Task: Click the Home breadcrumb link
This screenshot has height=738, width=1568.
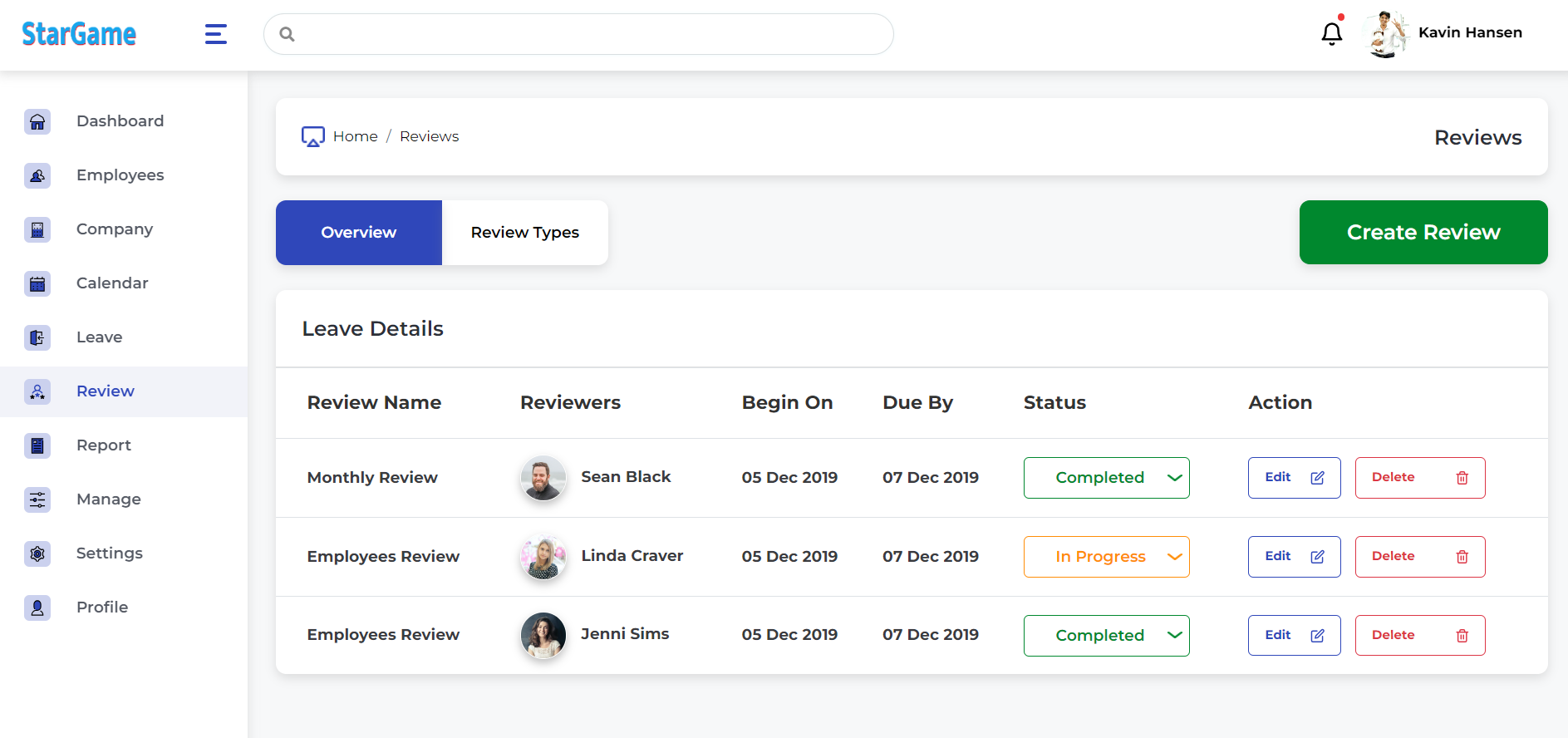Action: 355,136
